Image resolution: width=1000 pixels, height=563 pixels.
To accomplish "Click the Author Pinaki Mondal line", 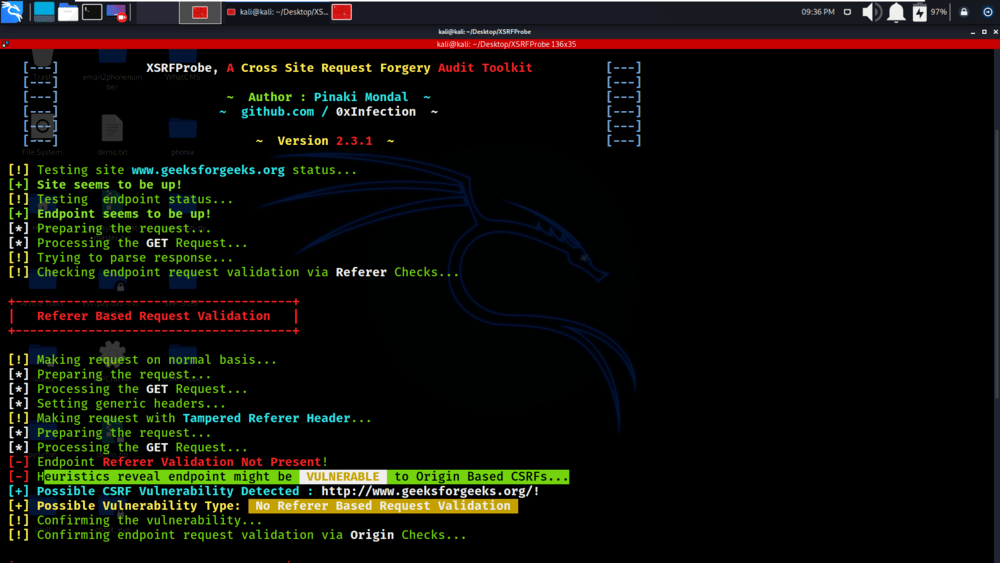I will click(x=328, y=97).
